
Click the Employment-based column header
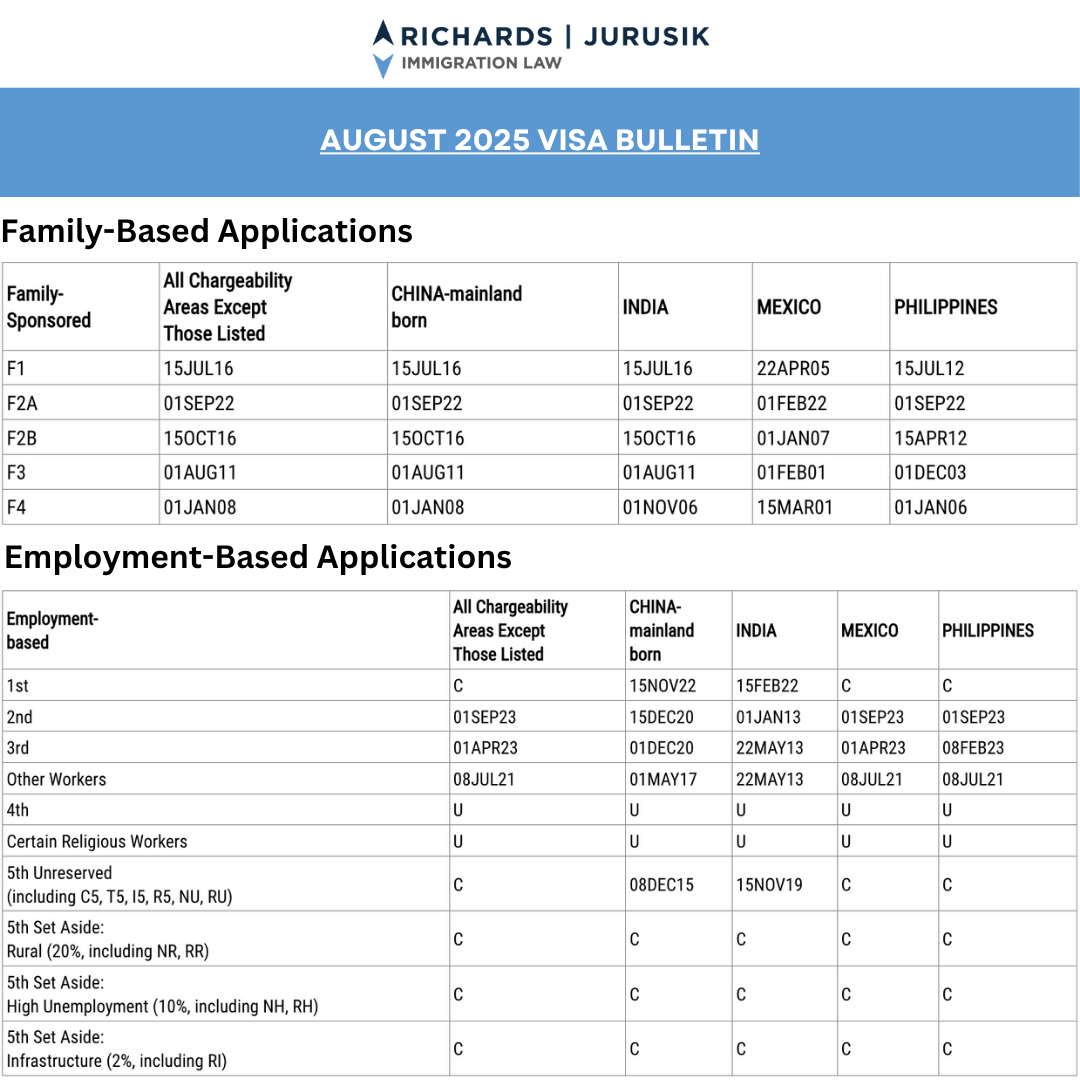point(52,630)
